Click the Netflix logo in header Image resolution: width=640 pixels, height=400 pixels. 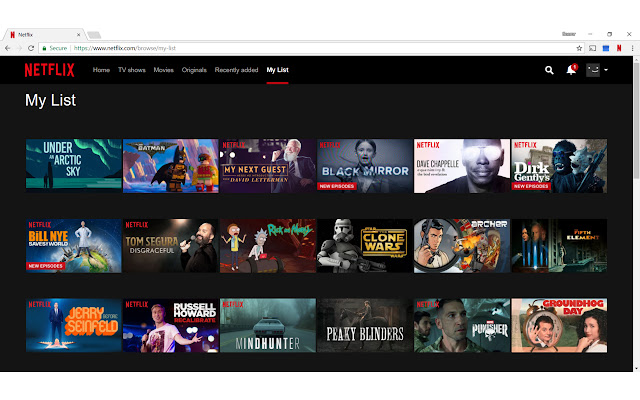pyautogui.click(x=49, y=70)
